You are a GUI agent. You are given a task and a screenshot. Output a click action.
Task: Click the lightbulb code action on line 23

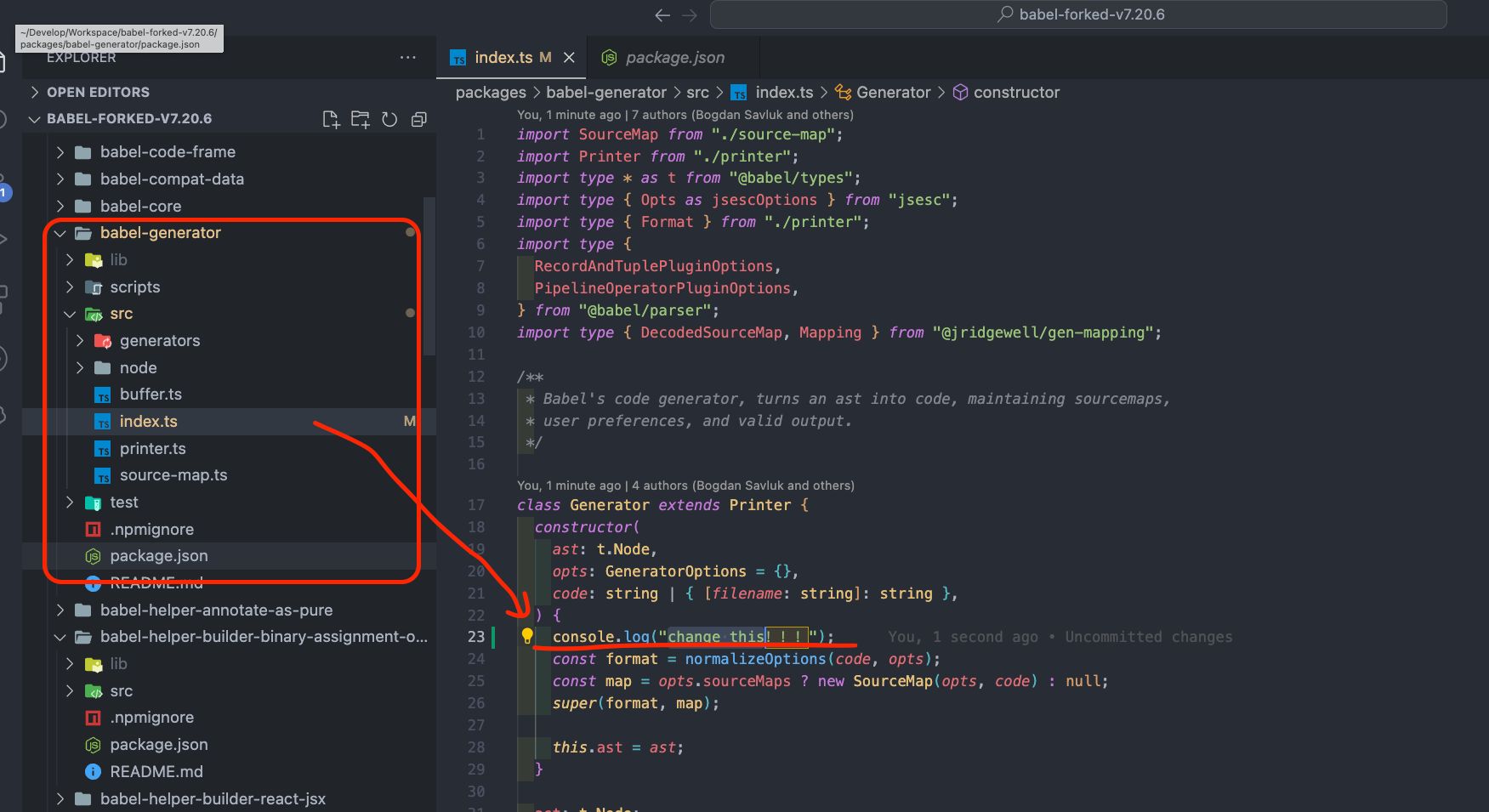(x=527, y=636)
